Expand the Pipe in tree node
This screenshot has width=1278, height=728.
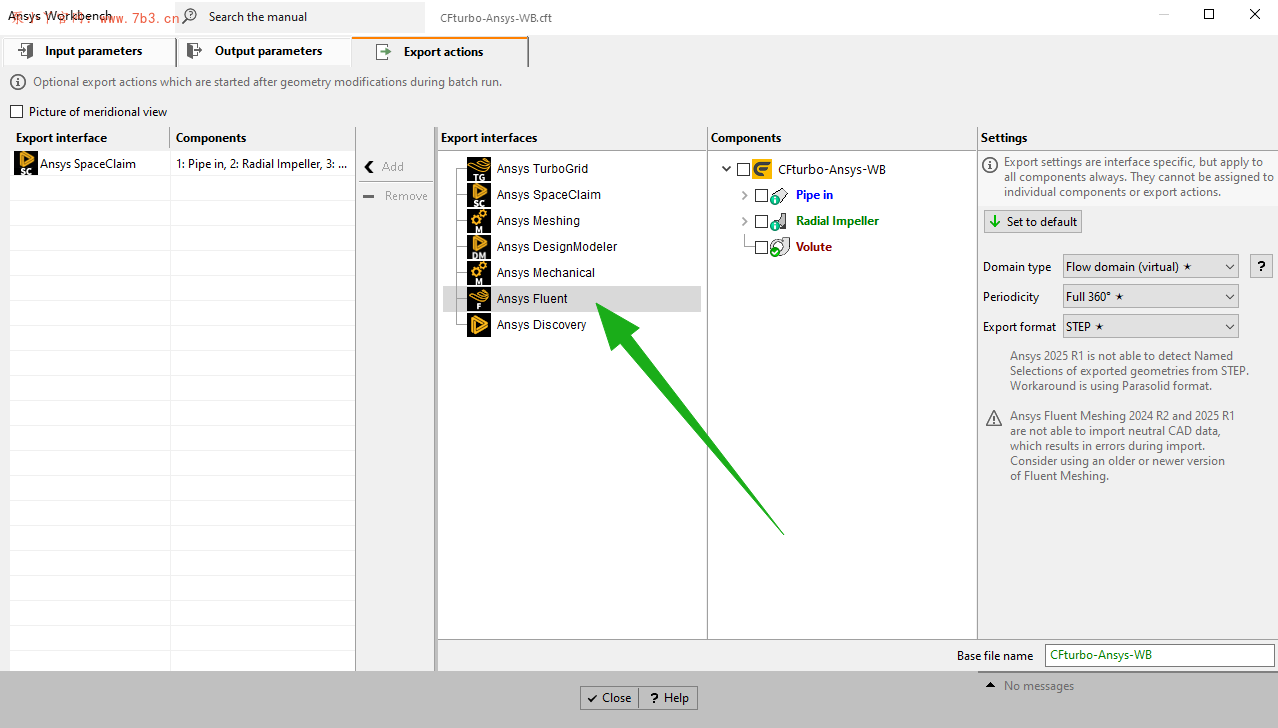(x=744, y=196)
